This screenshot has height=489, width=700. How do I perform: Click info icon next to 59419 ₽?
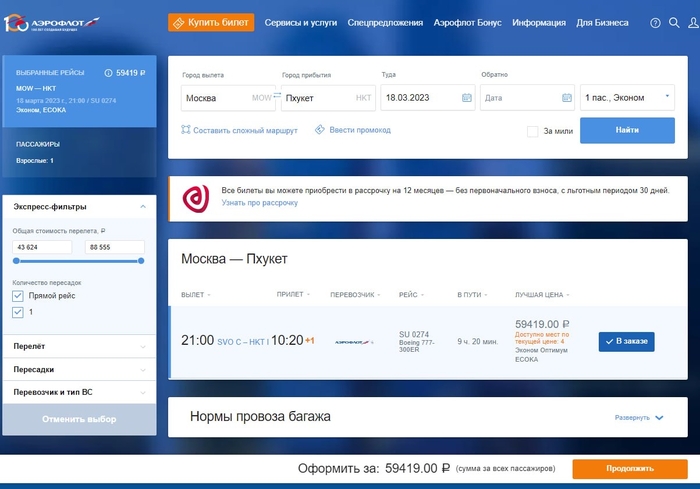click(108, 73)
